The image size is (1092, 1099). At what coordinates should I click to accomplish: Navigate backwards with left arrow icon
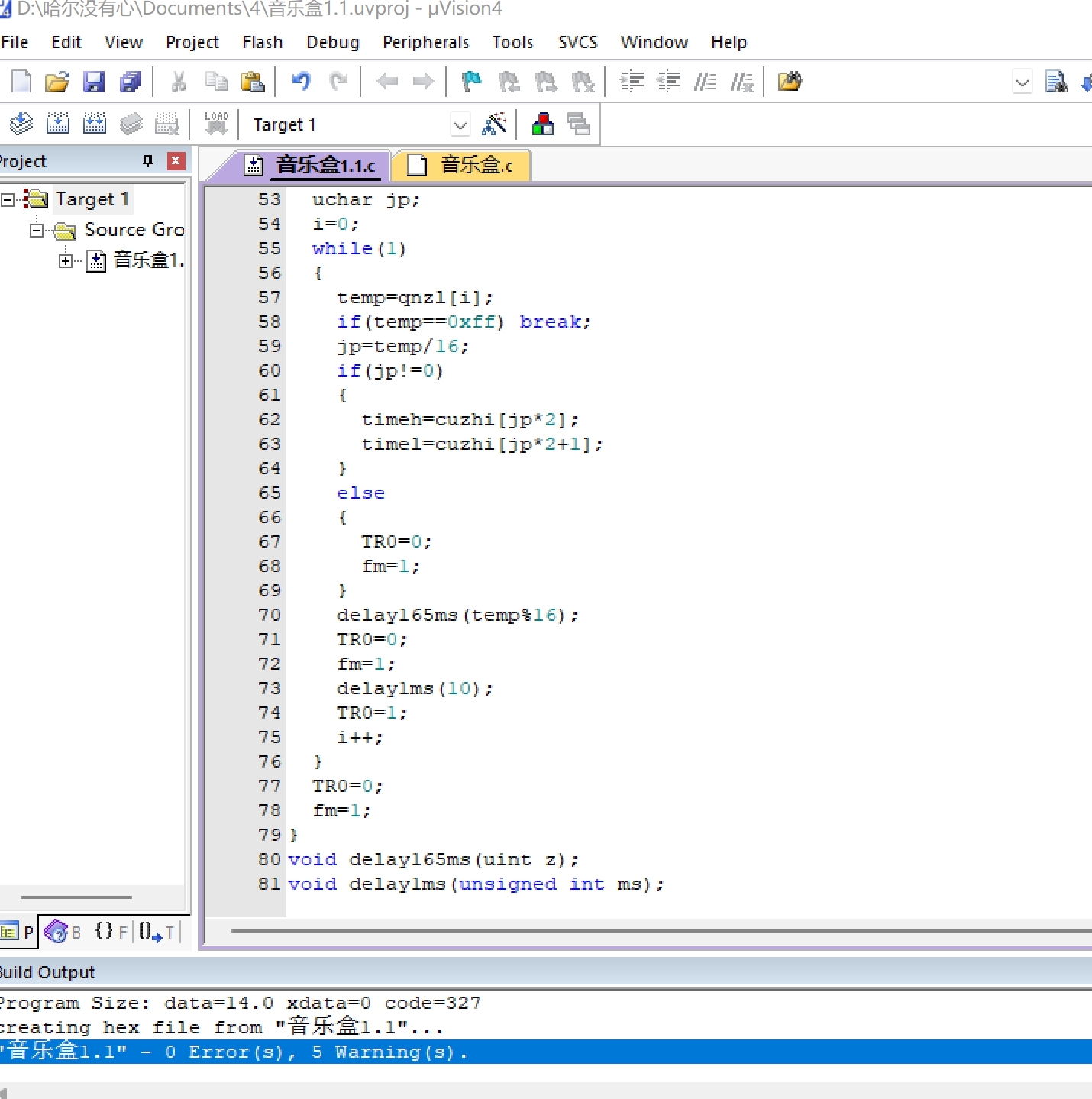[x=387, y=81]
